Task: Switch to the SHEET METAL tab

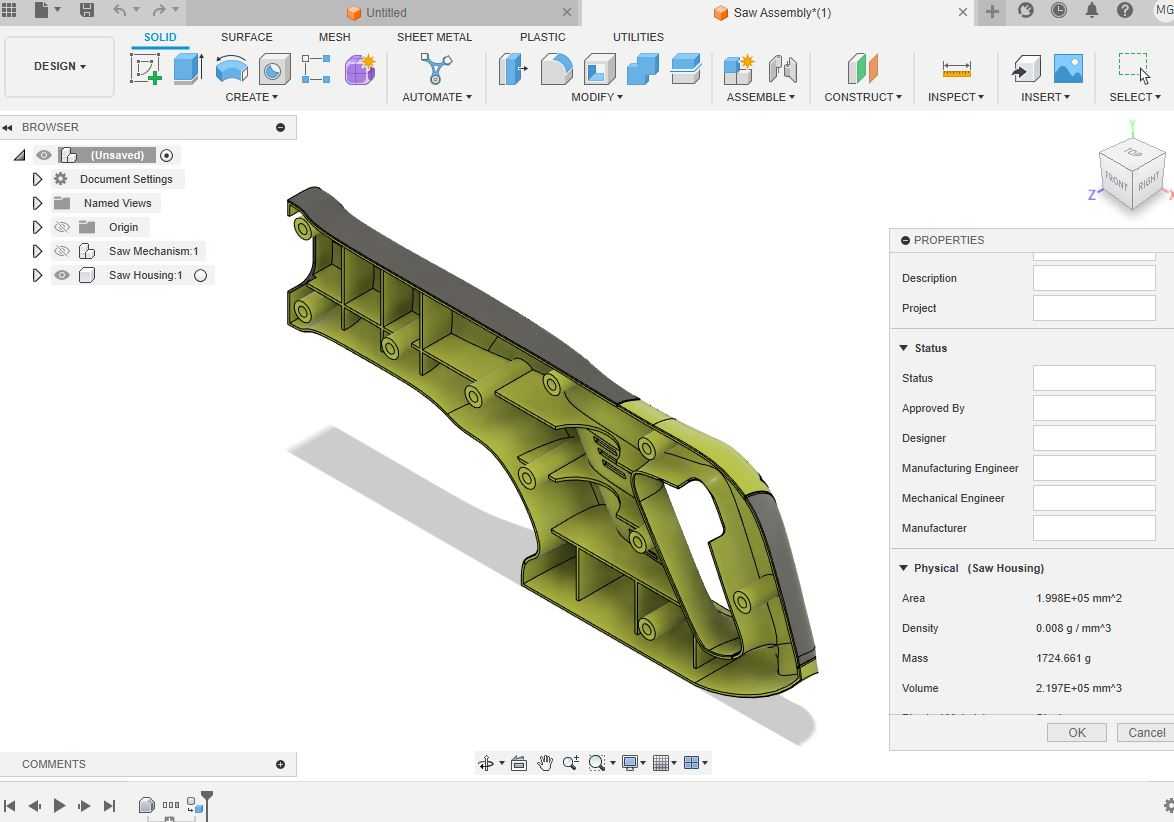Action: click(434, 37)
